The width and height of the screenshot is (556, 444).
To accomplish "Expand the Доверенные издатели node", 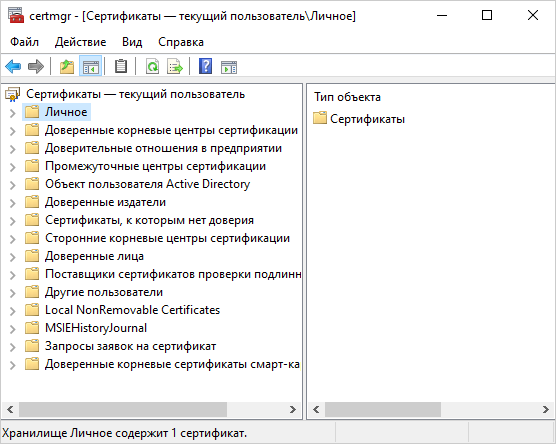I will point(13,203).
